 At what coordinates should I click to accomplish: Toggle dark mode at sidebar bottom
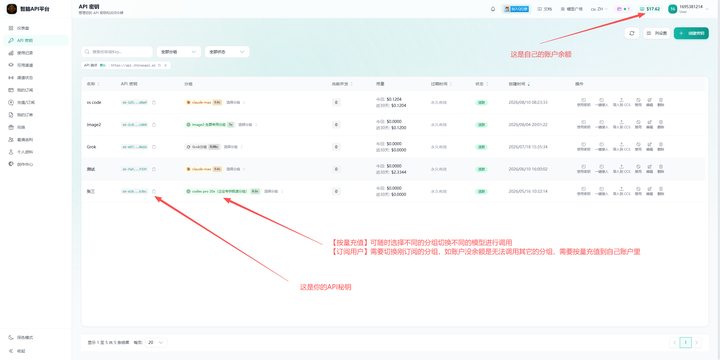pyautogui.click(x=35, y=338)
